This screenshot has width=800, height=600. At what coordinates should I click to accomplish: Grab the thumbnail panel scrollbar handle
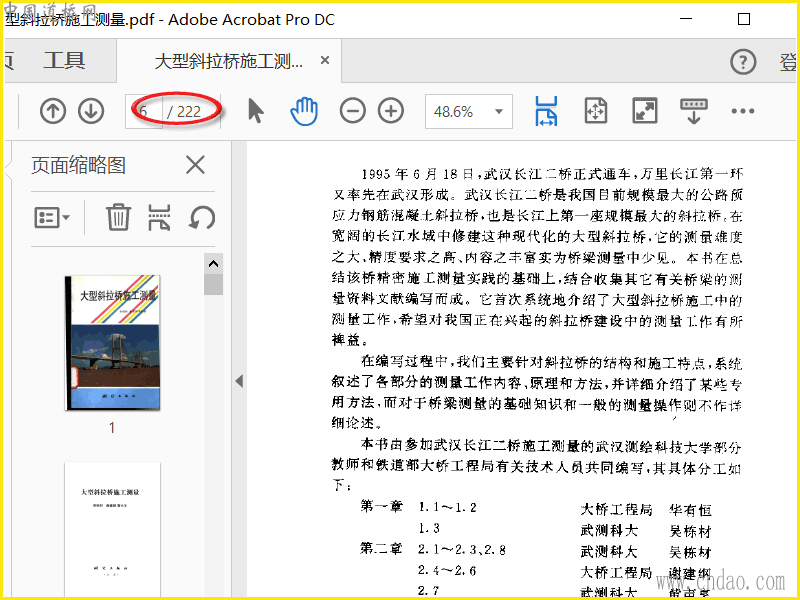(x=213, y=285)
